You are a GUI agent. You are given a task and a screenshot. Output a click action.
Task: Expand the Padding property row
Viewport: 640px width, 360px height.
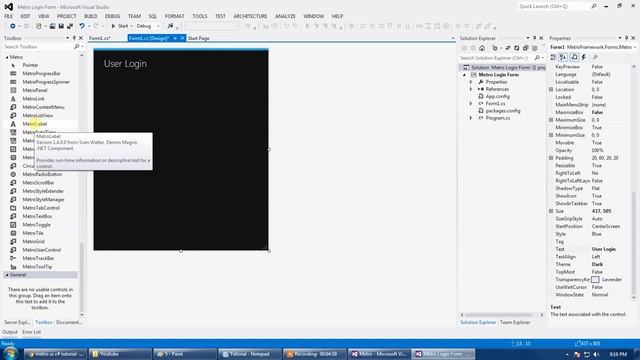tap(551, 158)
